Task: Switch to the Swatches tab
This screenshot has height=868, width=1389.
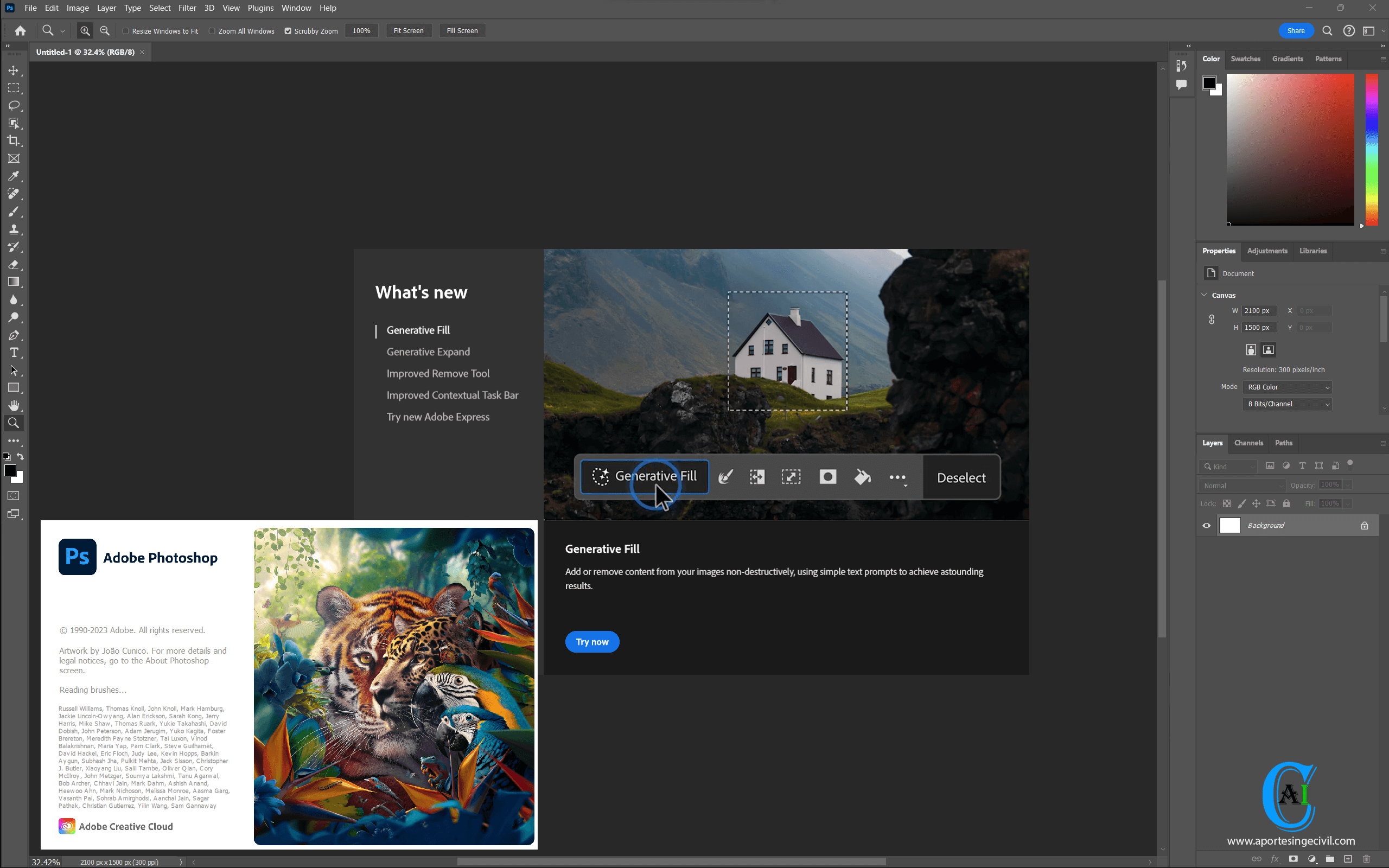Action: click(1245, 59)
